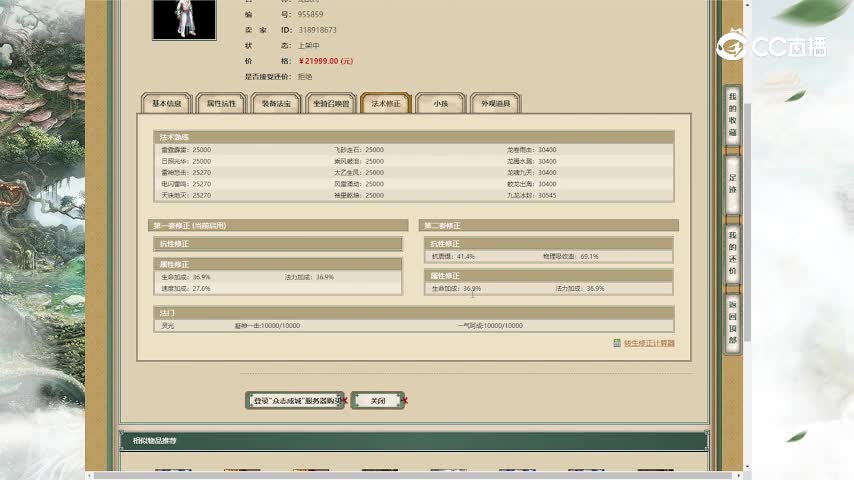Screen dimensions: 854x480
Task: Click the vertical scrollbar down arrow
Action: click(747, 465)
